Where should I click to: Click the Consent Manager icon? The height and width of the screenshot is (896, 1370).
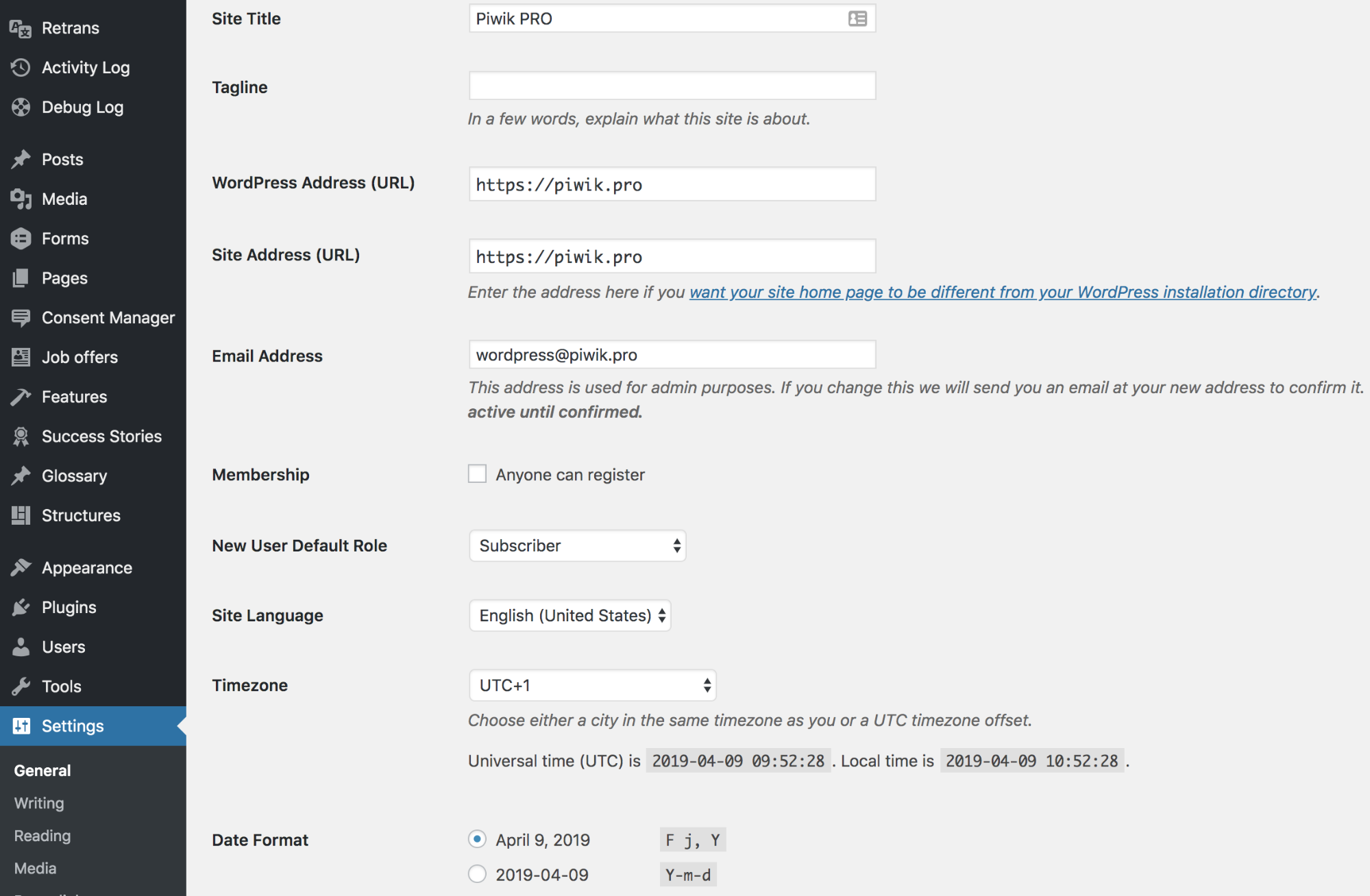tap(21, 318)
